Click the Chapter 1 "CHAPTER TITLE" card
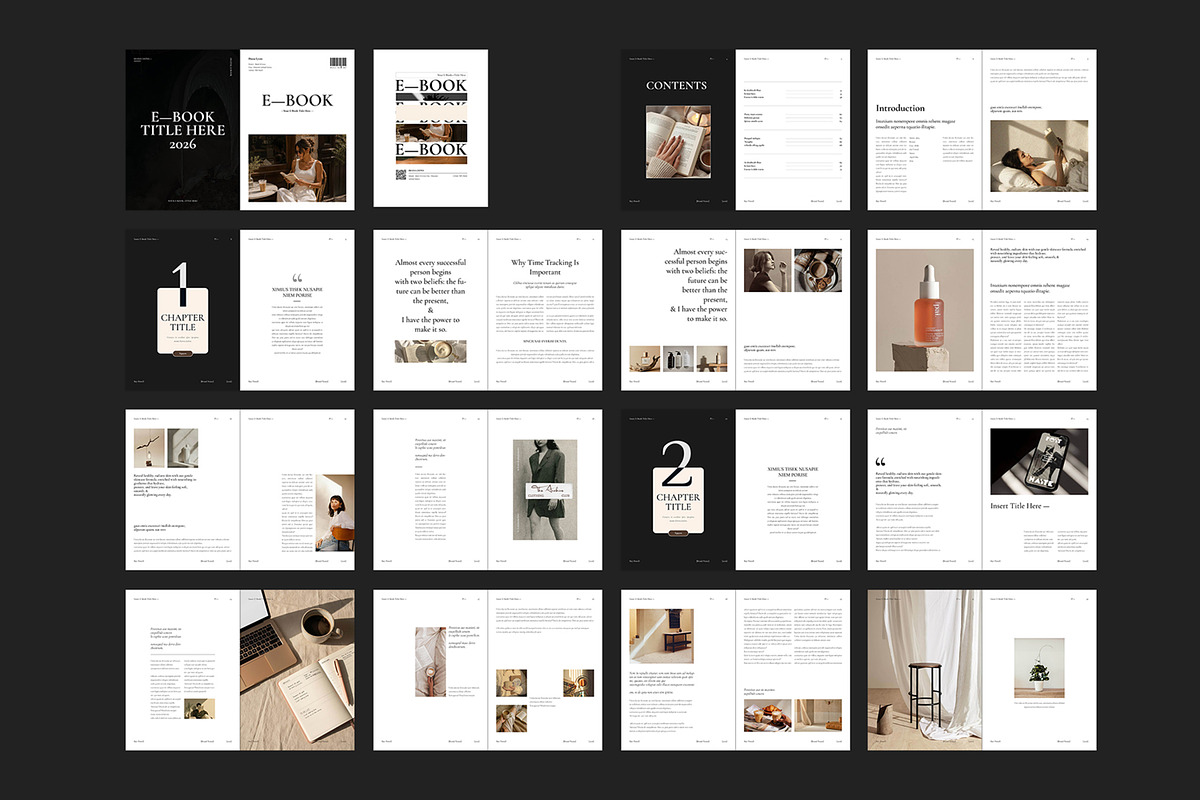 pyautogui.click(x=183, y=323)
